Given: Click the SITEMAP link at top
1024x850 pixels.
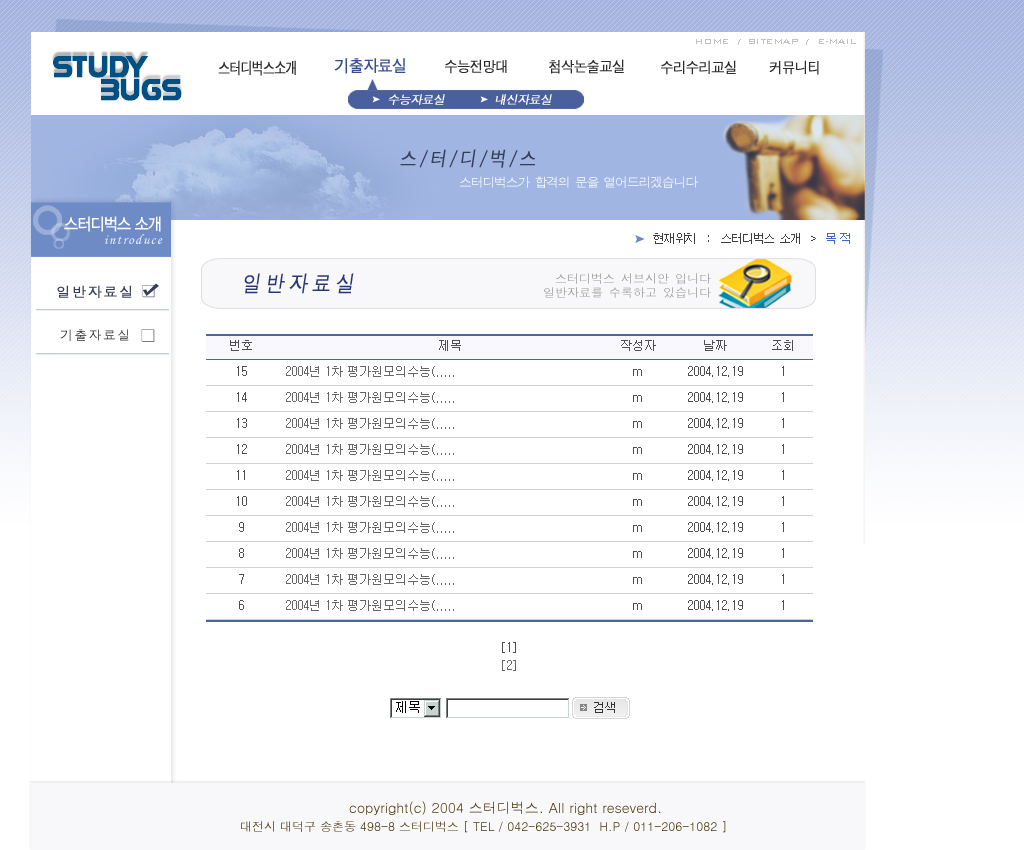Looking at the screenshot, I should (x=773, y=41).
